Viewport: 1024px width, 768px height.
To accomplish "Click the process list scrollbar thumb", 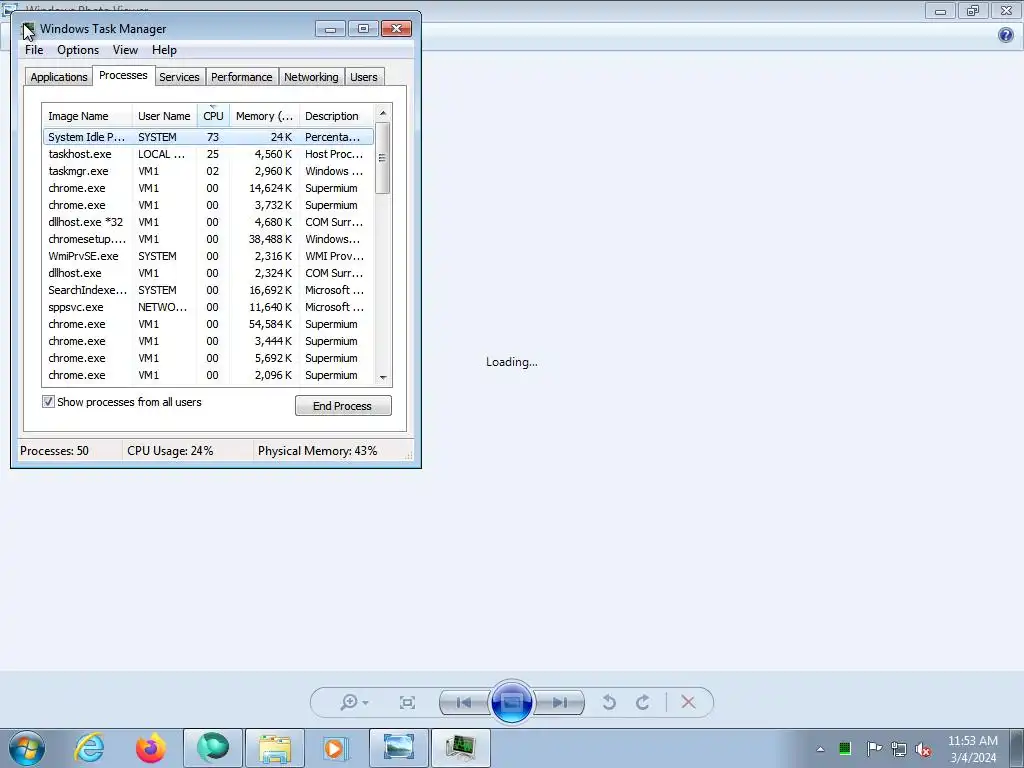I will [x=383, y=157].
